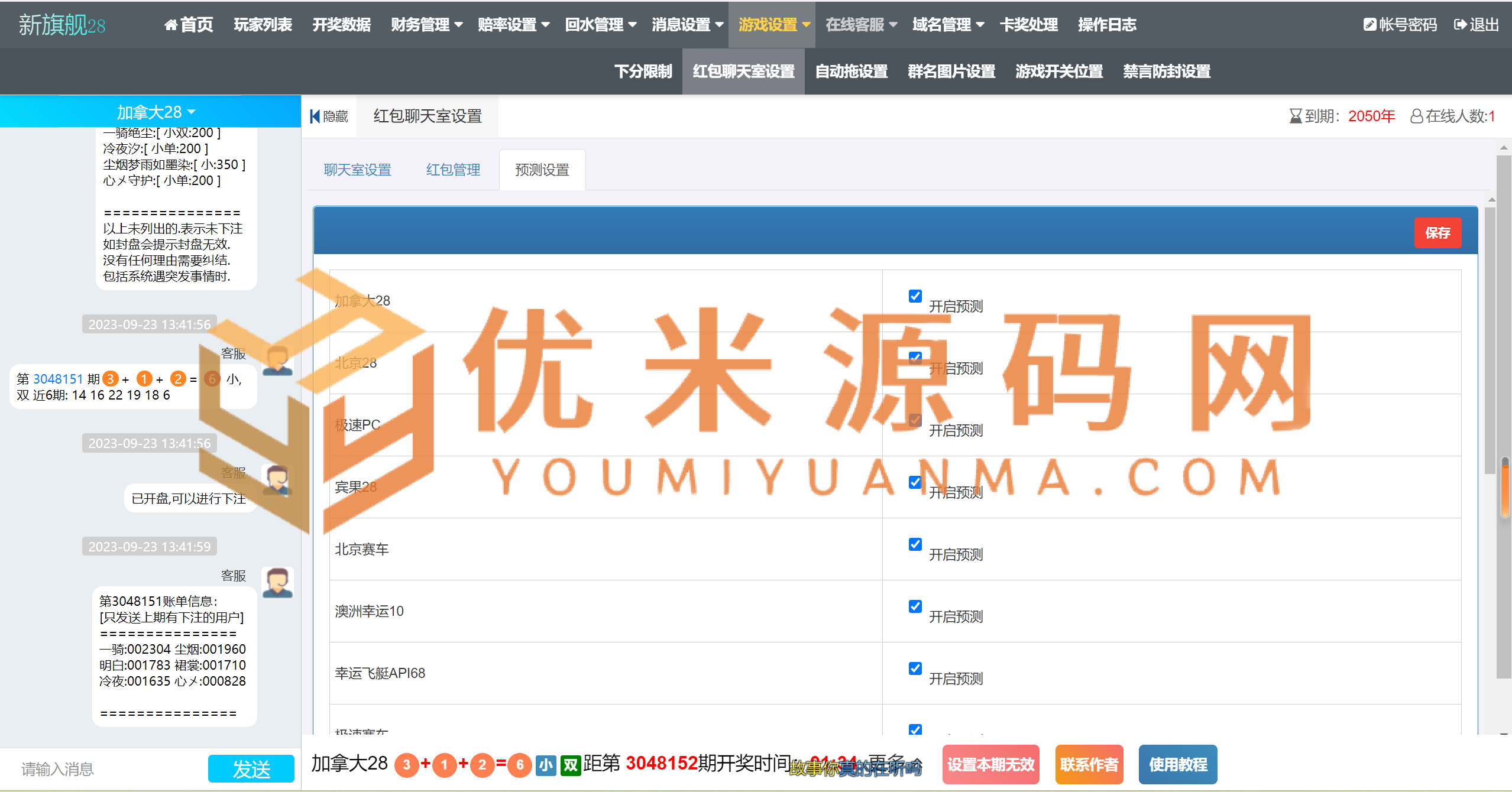Select the 预测设置 tab
The image size is (1512, 792).
coord(542,170)
